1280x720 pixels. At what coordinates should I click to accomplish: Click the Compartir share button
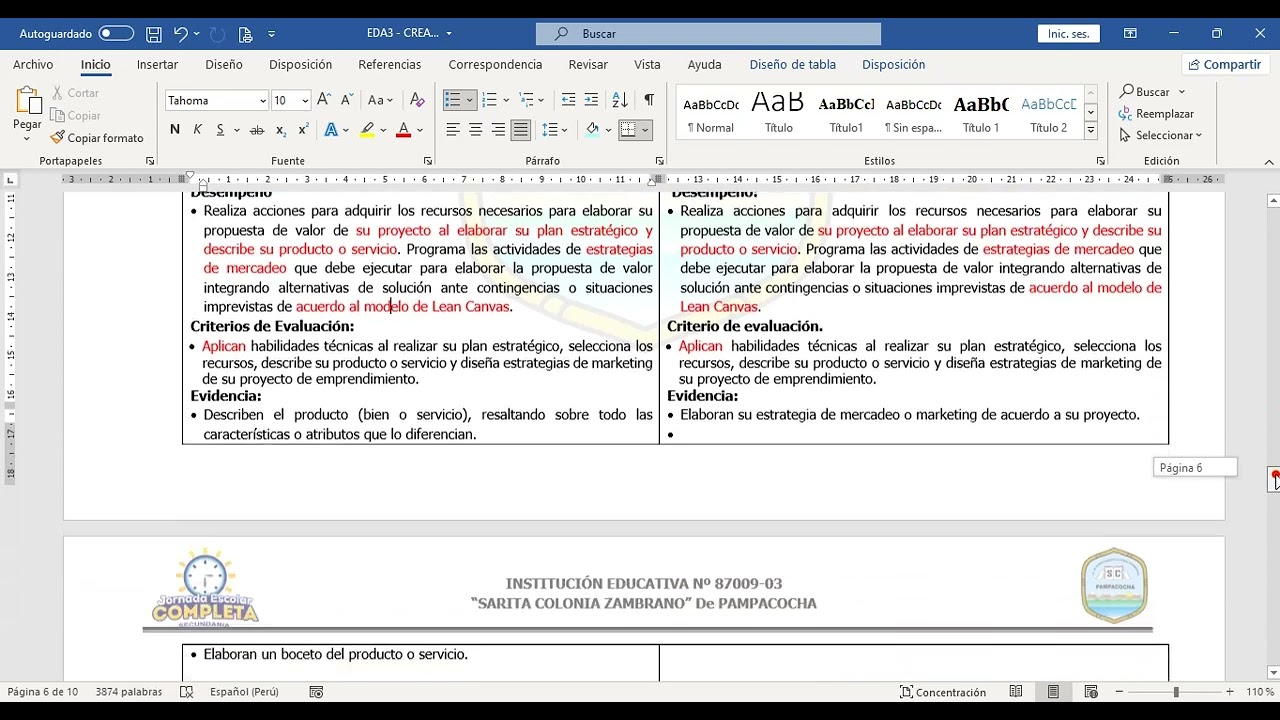click(1224, 64)
